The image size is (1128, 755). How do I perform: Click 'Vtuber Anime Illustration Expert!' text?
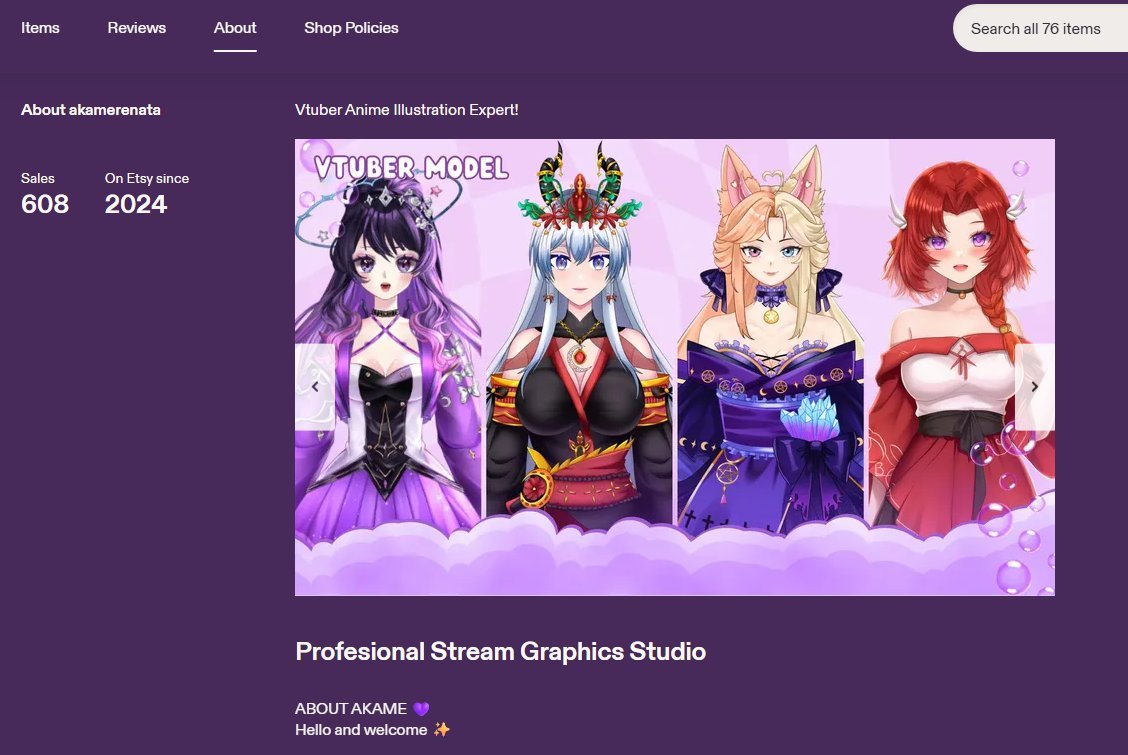[406, 110]
